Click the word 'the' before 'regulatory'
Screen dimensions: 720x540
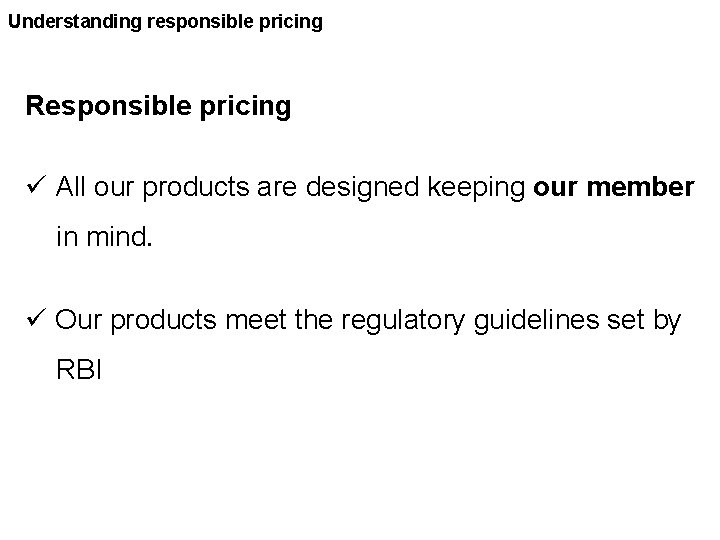(314, 320)
